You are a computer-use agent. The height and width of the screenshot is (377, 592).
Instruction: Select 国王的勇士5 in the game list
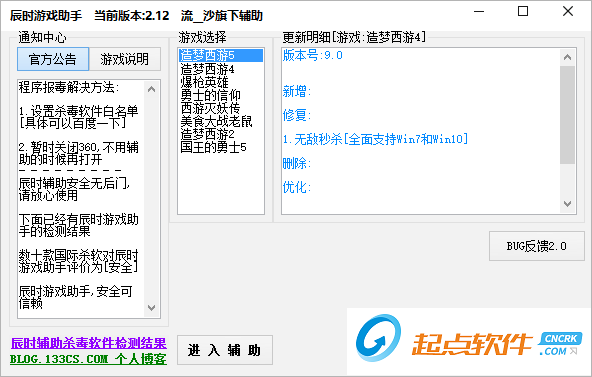coord(221,147)
